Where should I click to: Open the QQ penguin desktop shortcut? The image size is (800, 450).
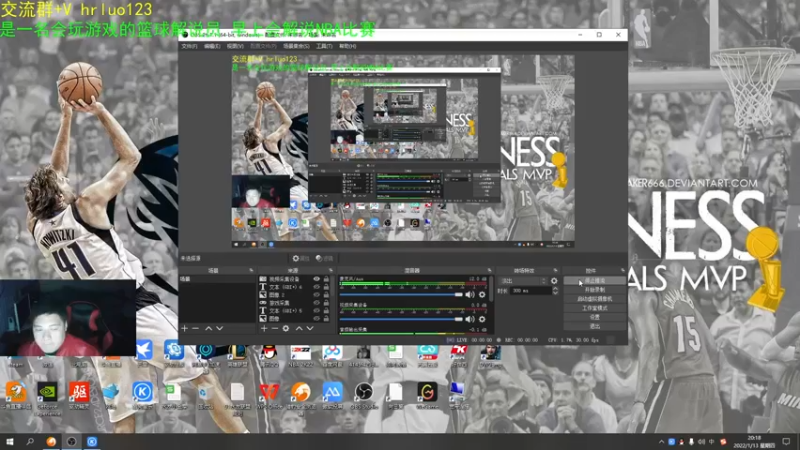(x=269, y=352)
